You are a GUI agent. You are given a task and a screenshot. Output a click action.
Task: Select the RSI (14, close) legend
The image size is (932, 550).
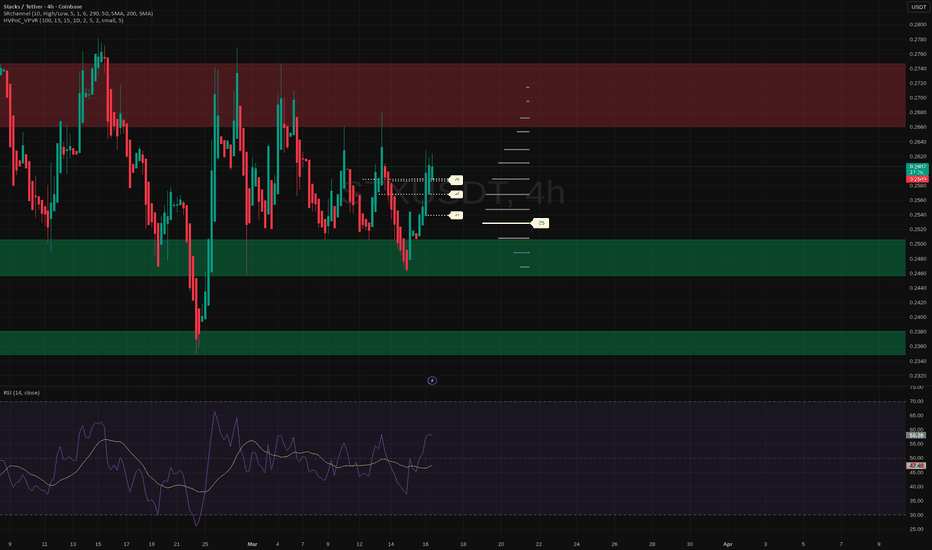point(21,393)
